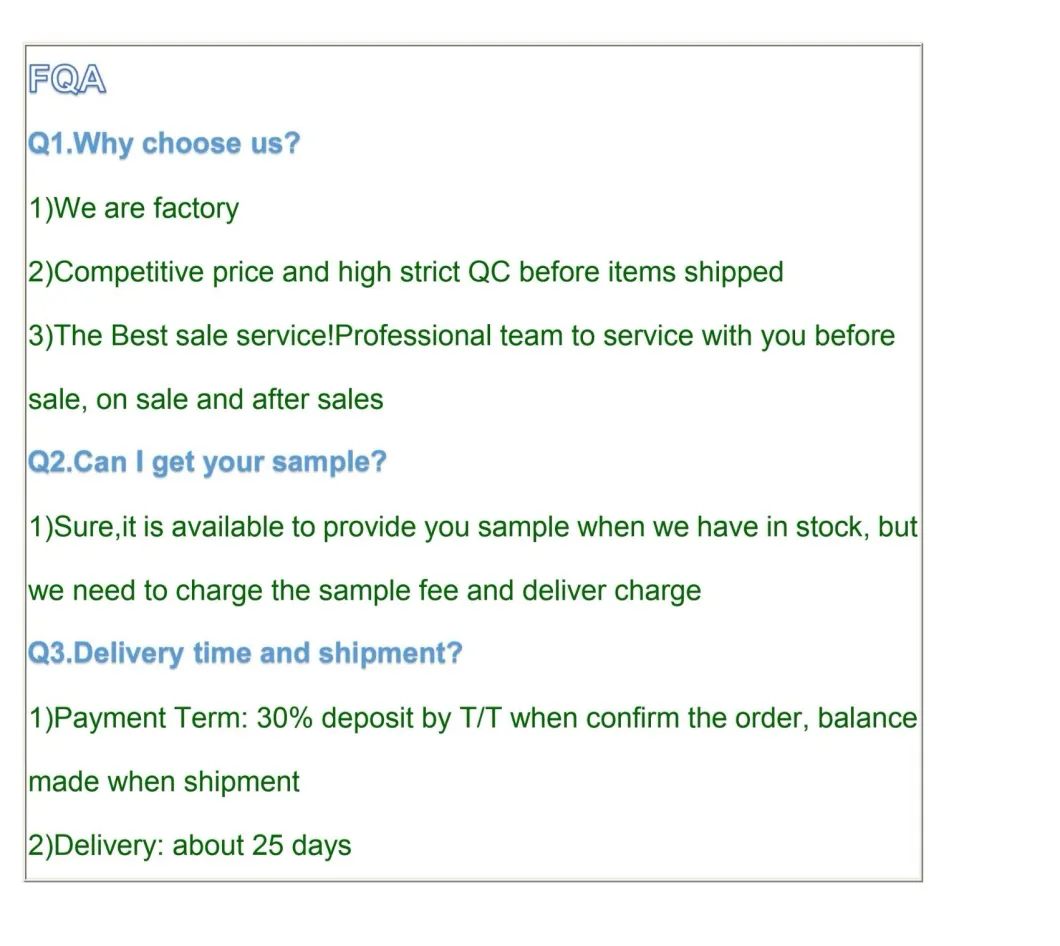Click 'Delivery: about 25 days' line
The width and height of the screenshot is (1060, 946).
coord(189,846)
